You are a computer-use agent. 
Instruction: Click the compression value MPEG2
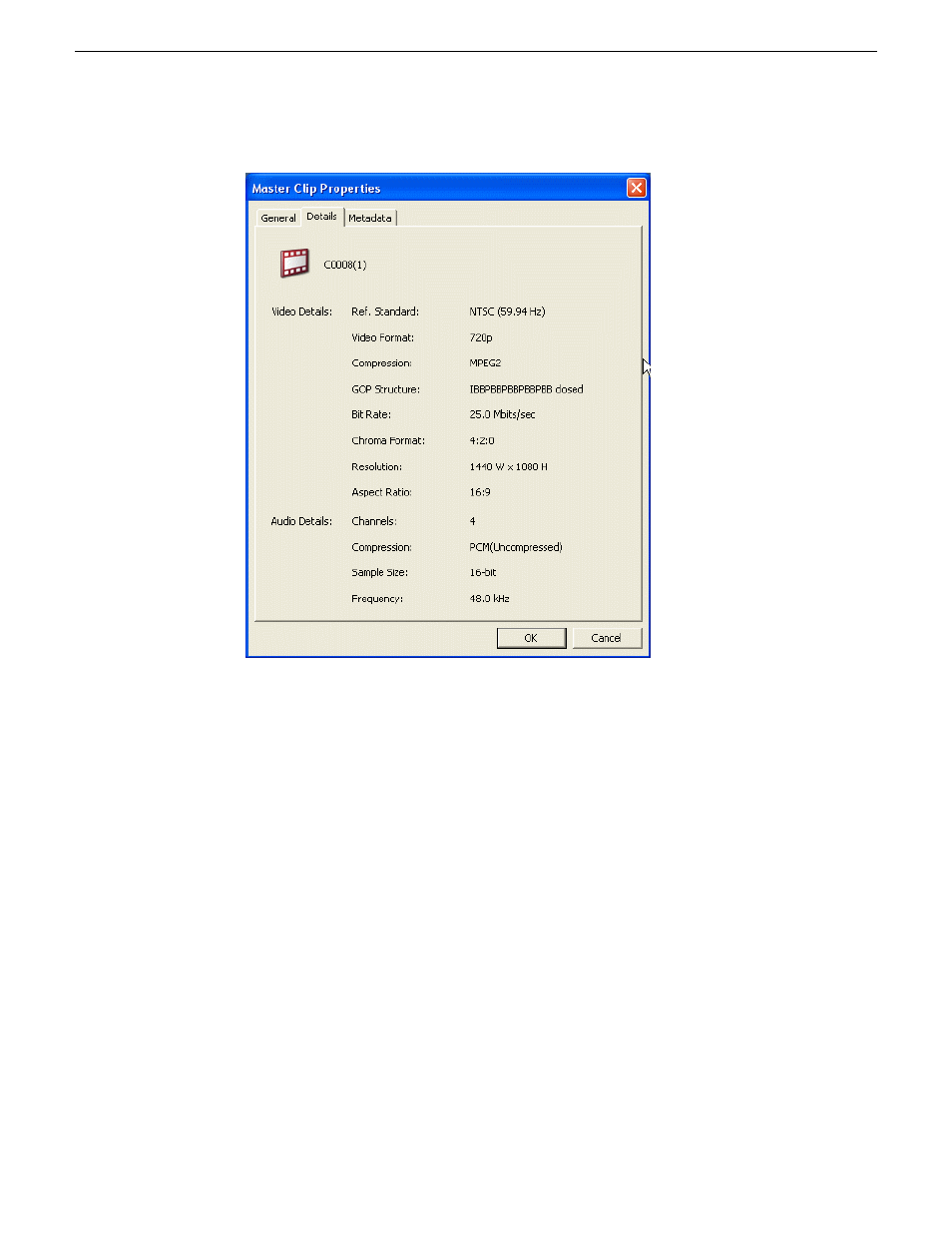click(x=485, y=363)
